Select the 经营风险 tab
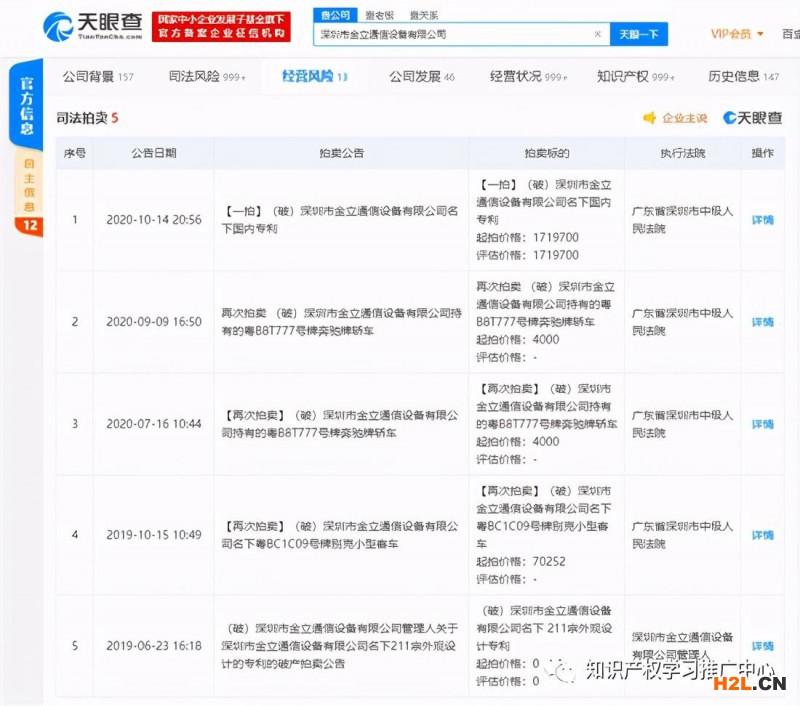800x706 pixels. click(x=315, y=77)
